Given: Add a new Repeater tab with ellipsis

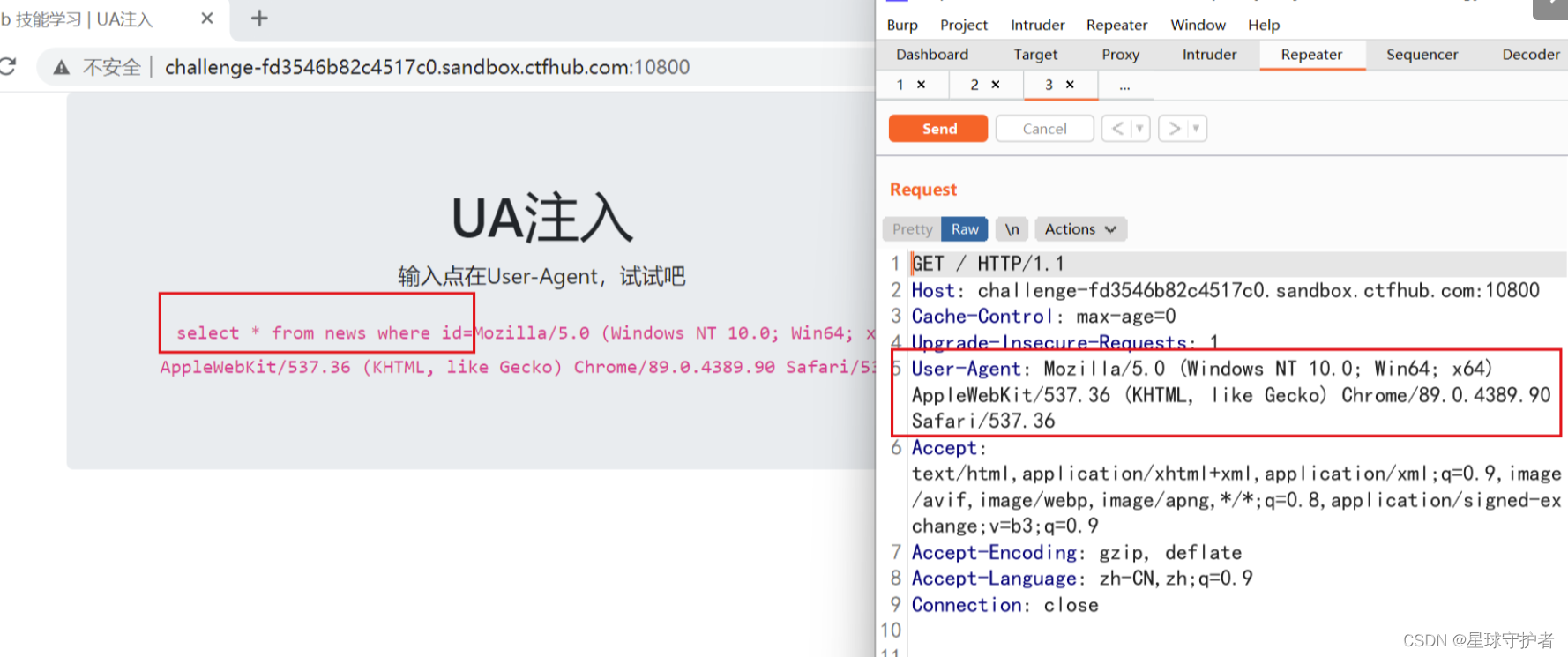Looking at the screenshot, I should (x=1125, y=86).
